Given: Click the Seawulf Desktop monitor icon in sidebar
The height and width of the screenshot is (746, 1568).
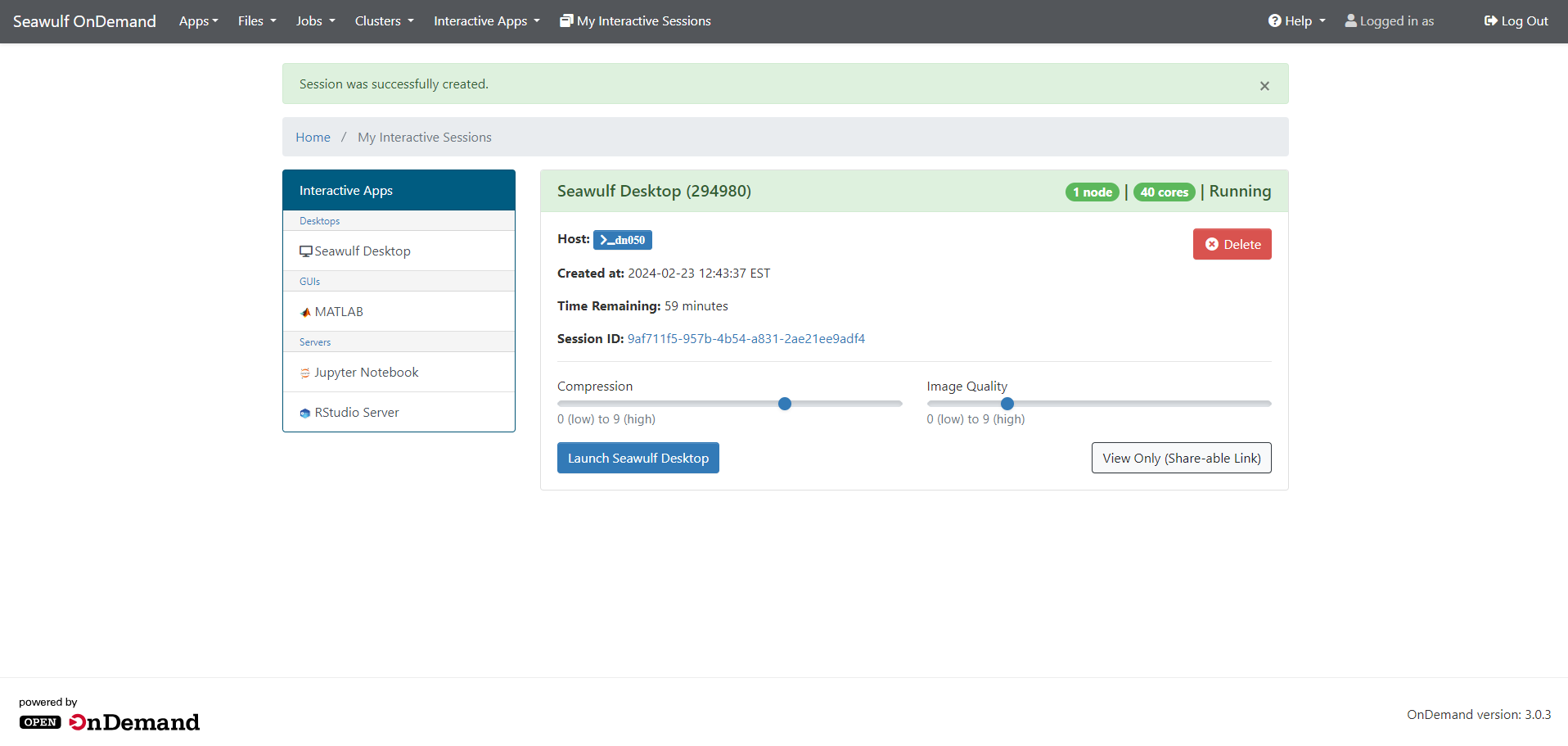Looking at the screenshot, I should (305, 251).
